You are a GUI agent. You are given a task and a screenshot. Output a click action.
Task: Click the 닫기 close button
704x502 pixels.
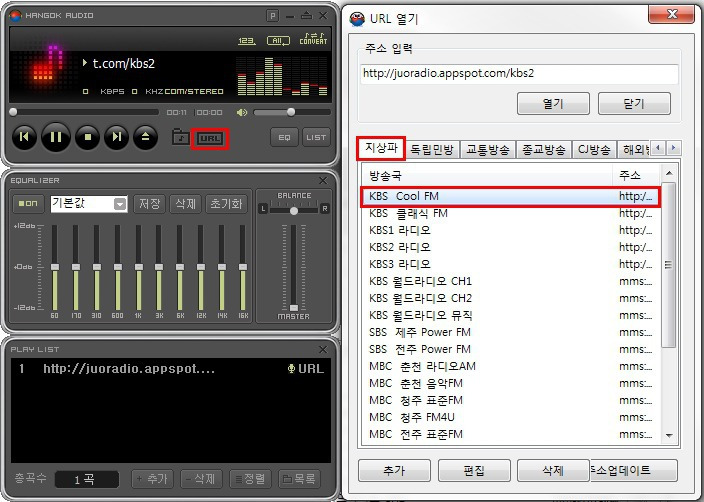point(634,104)
